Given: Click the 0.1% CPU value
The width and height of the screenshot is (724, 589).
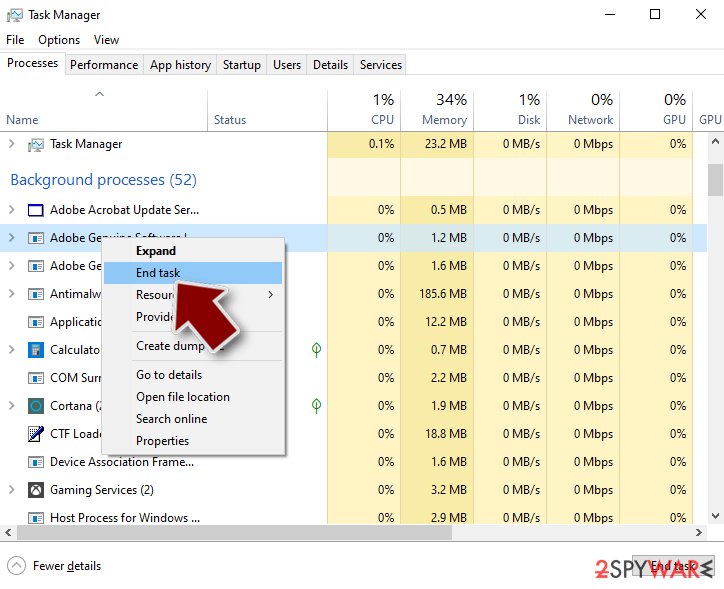Looking at the screenshot, I should pos(381,144).
